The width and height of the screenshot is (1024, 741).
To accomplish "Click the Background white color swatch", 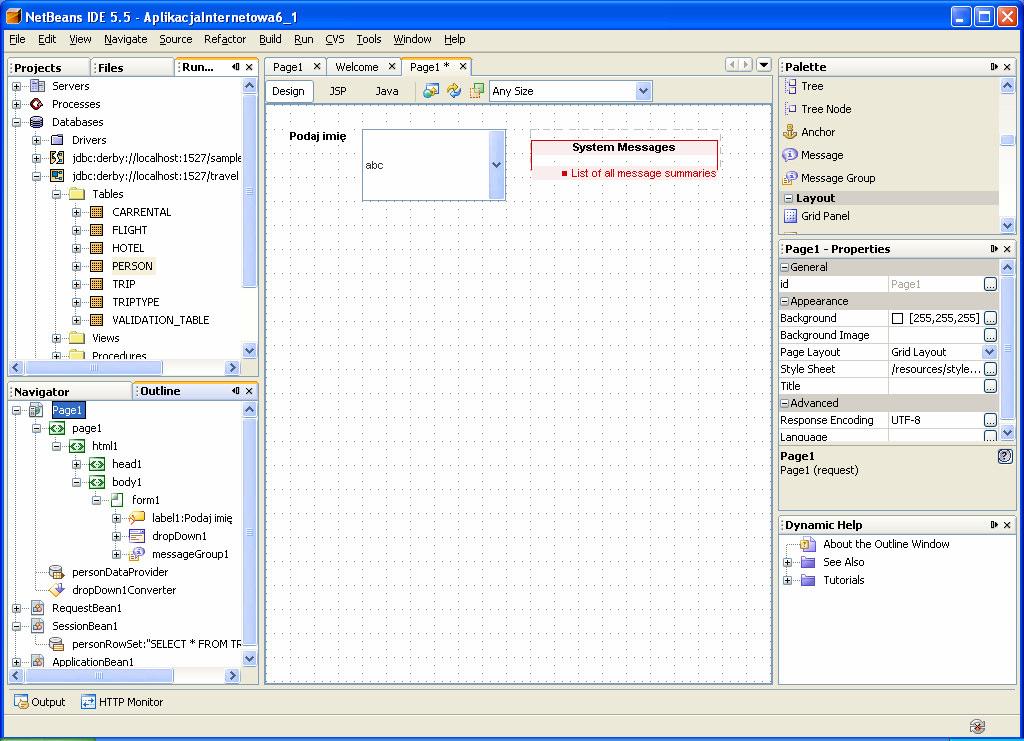I will pyautogui.click(x=897, y=319).
